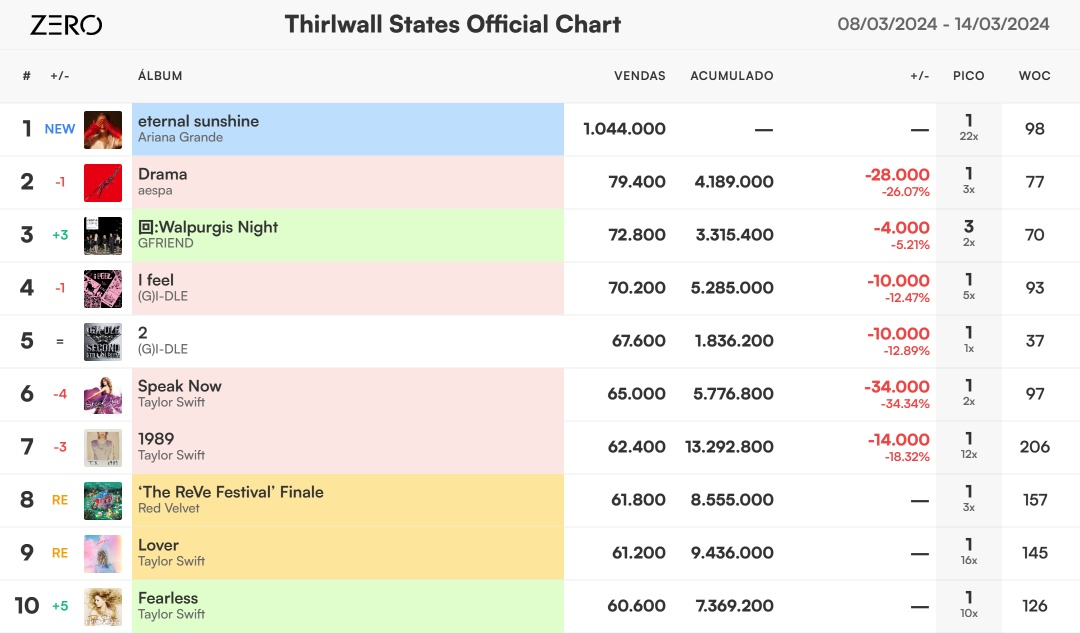1080x633 pixels.
Task: Open the I feel album cover
Action: click(x=103, y=289)
